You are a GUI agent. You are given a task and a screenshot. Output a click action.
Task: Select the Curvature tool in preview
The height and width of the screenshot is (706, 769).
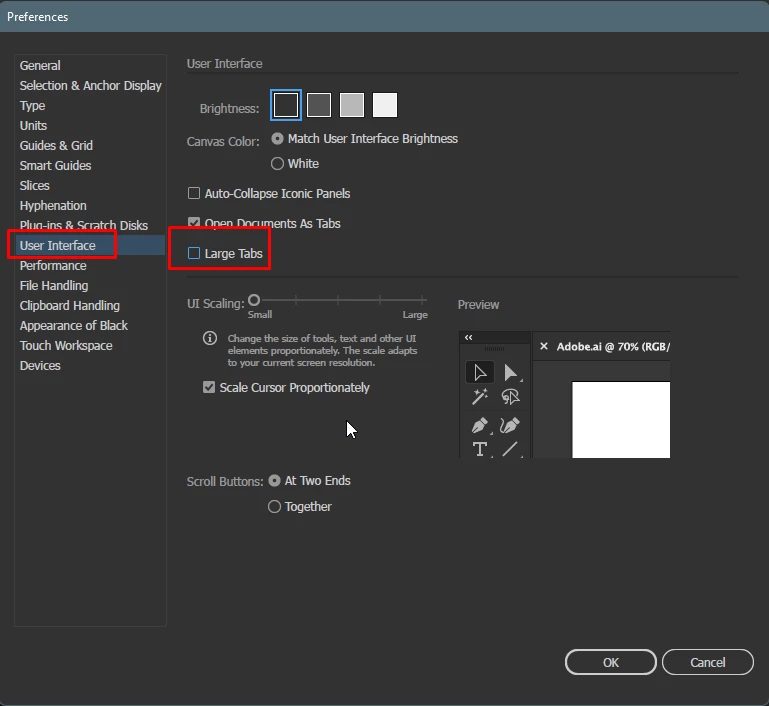[x=510, y=425]
